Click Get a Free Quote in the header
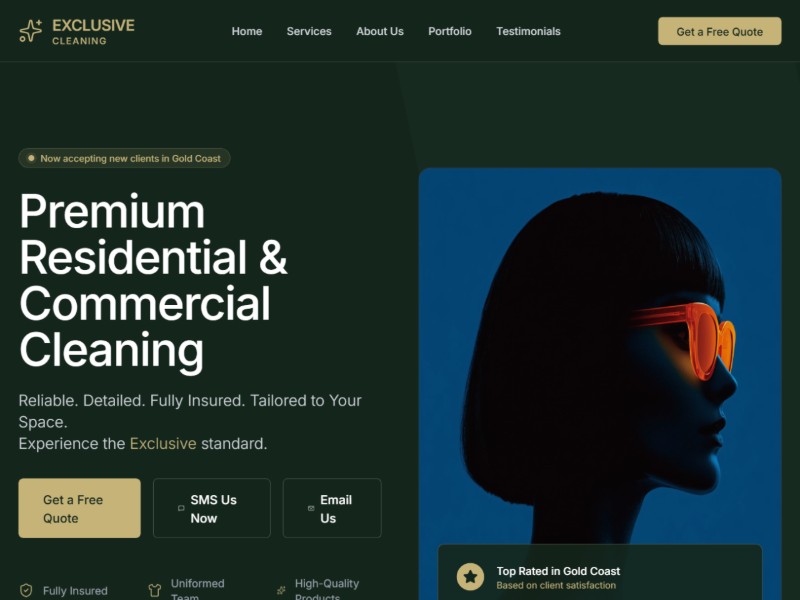The image size is (800, 600). [x=719, y=31]
